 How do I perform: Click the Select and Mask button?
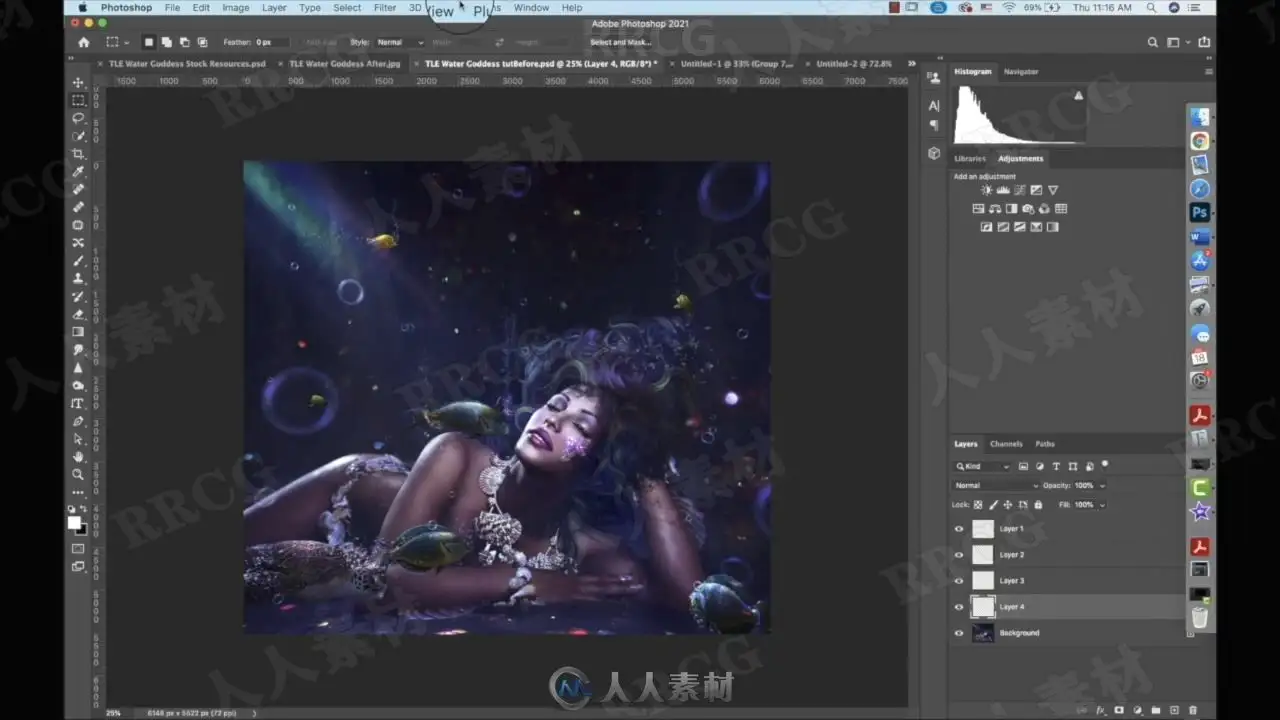pyautogui.click(x=621, y=42)
